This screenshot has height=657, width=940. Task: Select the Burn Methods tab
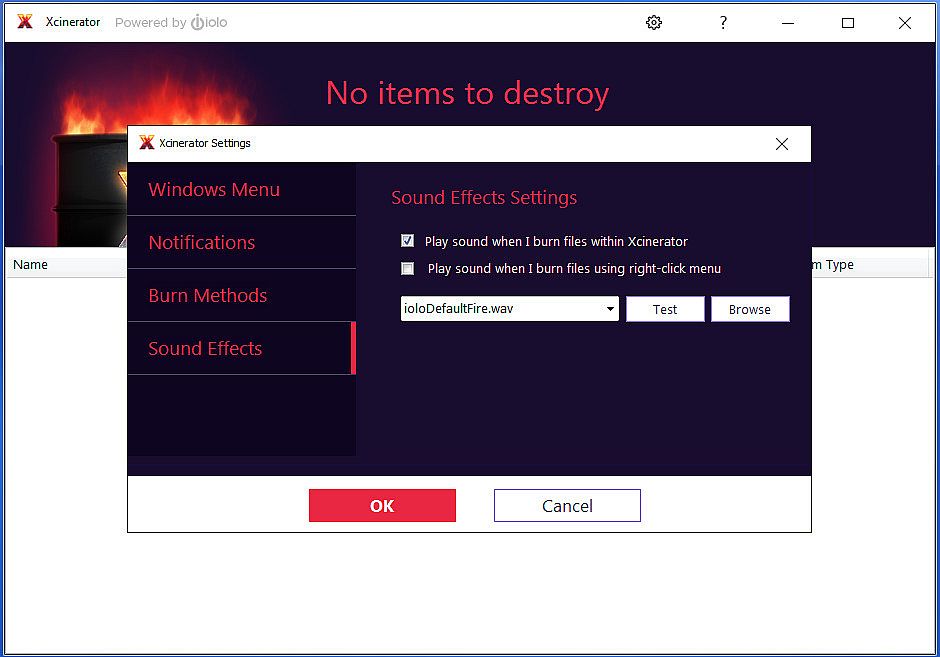pos(242,295)
